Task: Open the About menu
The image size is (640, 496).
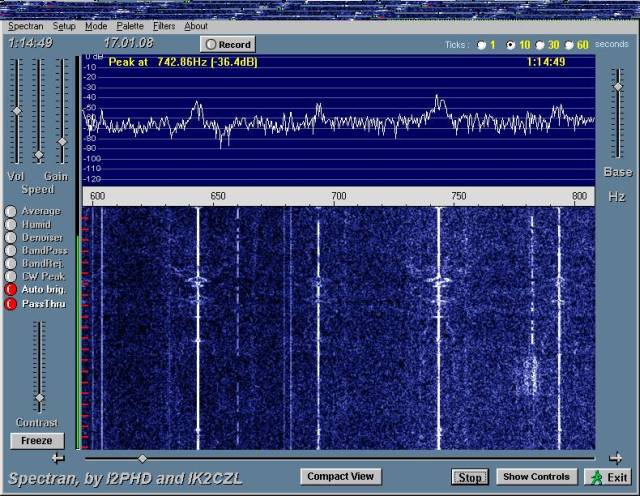Action: tap(196, 26)
